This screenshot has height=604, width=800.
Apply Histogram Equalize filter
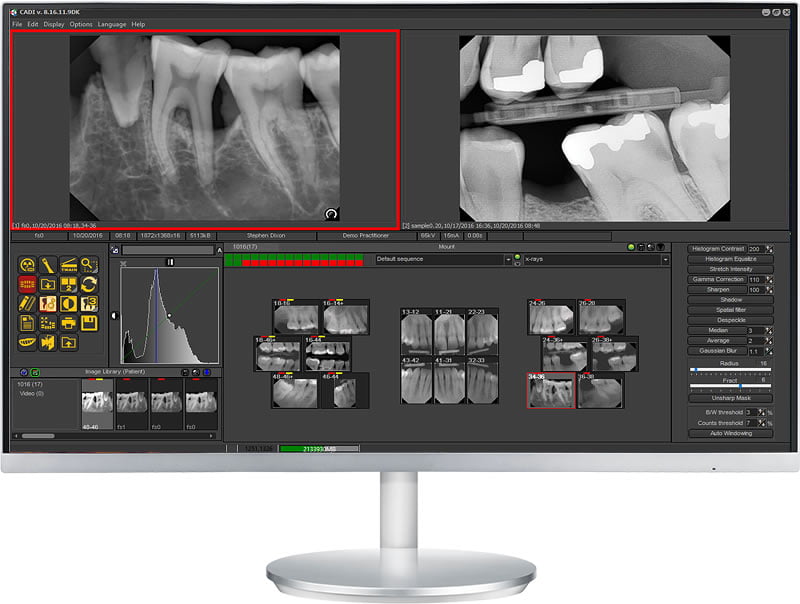(731, 259)
